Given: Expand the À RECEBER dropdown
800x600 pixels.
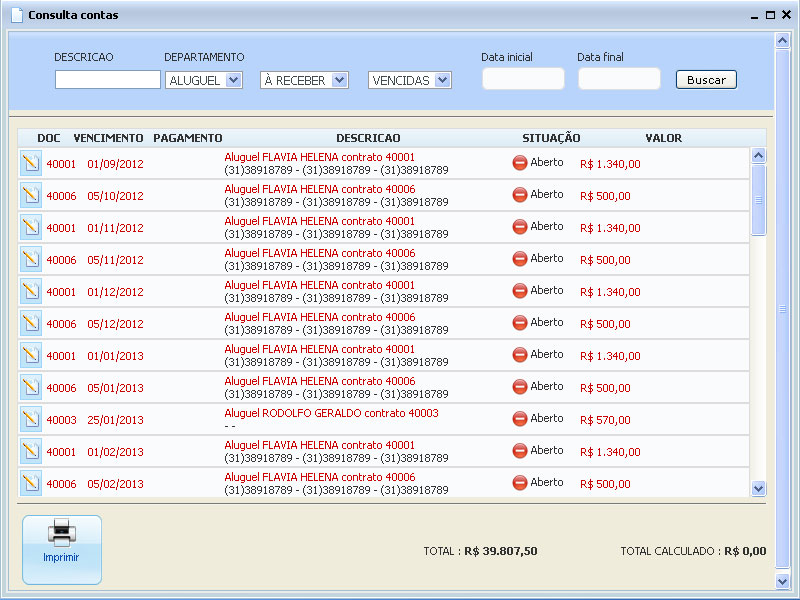Looking at the screenshot, I should (304, 80).
